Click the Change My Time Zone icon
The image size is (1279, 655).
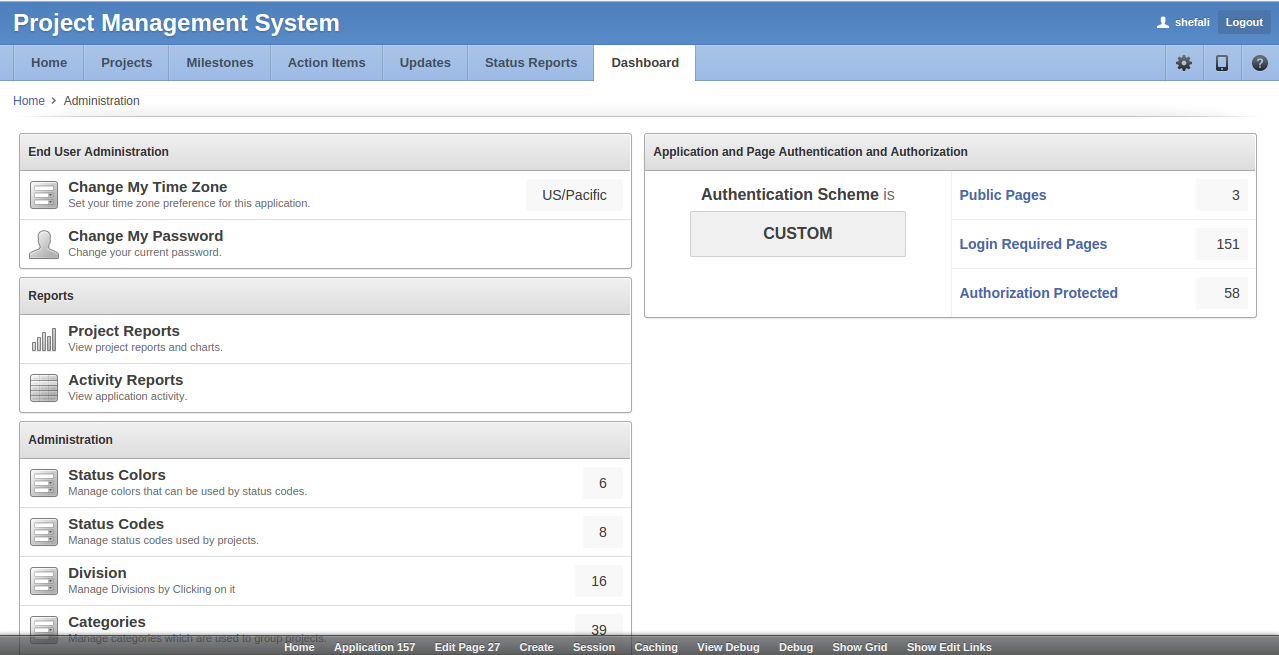point(44,195)
